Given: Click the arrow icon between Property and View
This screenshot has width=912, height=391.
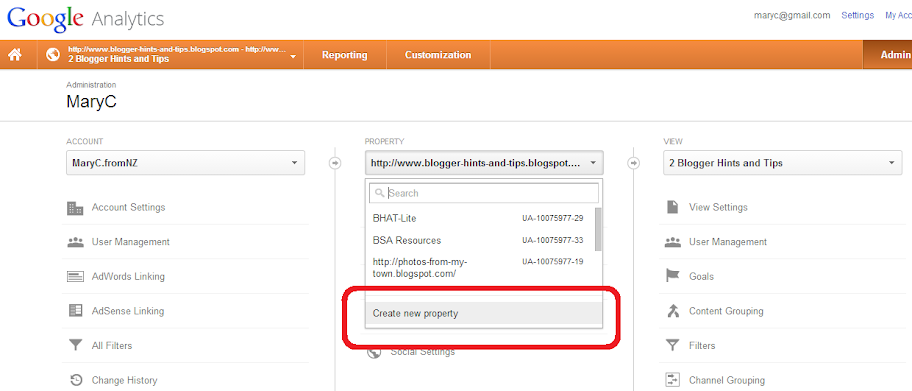Looking at the screenshot, I should pyautogui.click(x=633, y=163).
